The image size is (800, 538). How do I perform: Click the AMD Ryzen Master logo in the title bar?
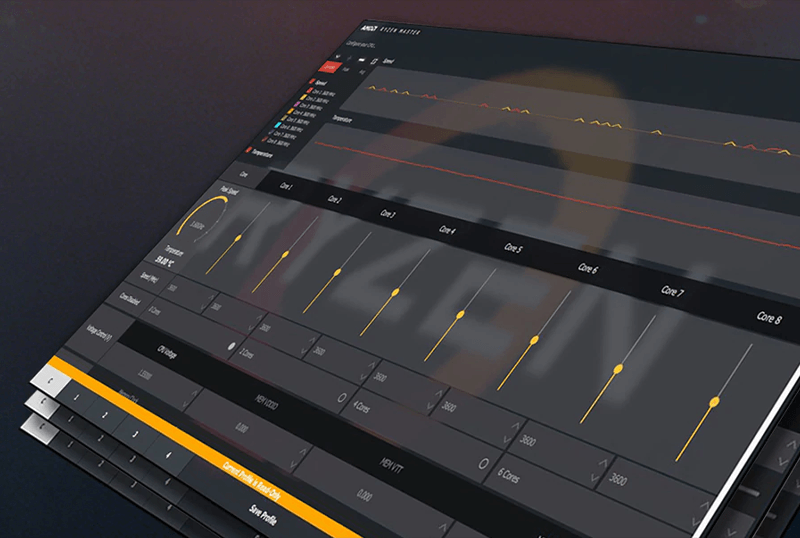tap(391, 30)
